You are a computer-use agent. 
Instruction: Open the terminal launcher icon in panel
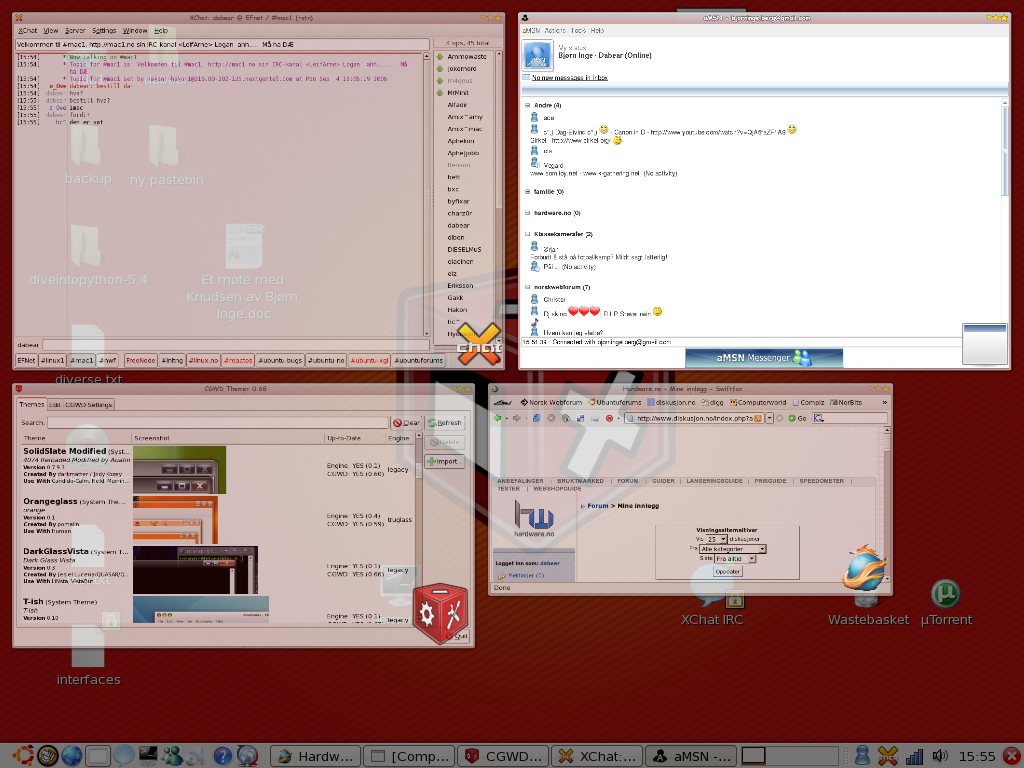click(x=148, y=756)
